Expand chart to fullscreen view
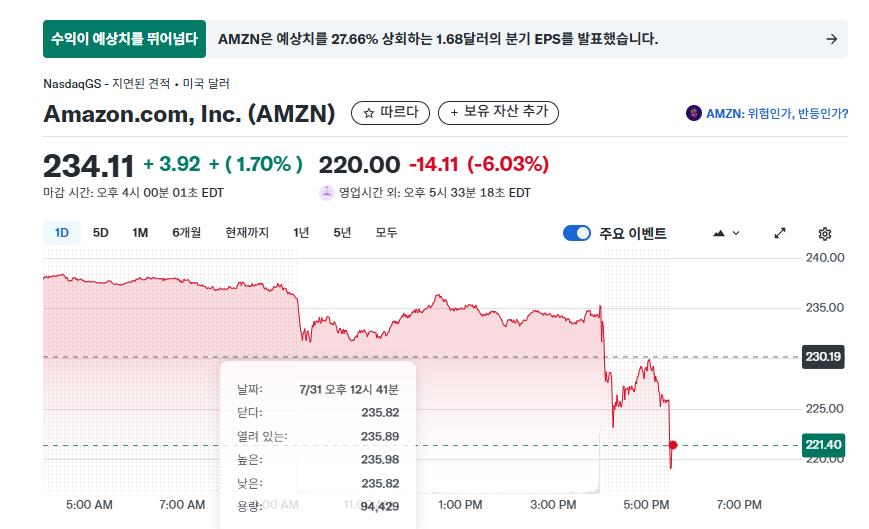The width and height of the screenshot is (869, 529). click(780, 233)
